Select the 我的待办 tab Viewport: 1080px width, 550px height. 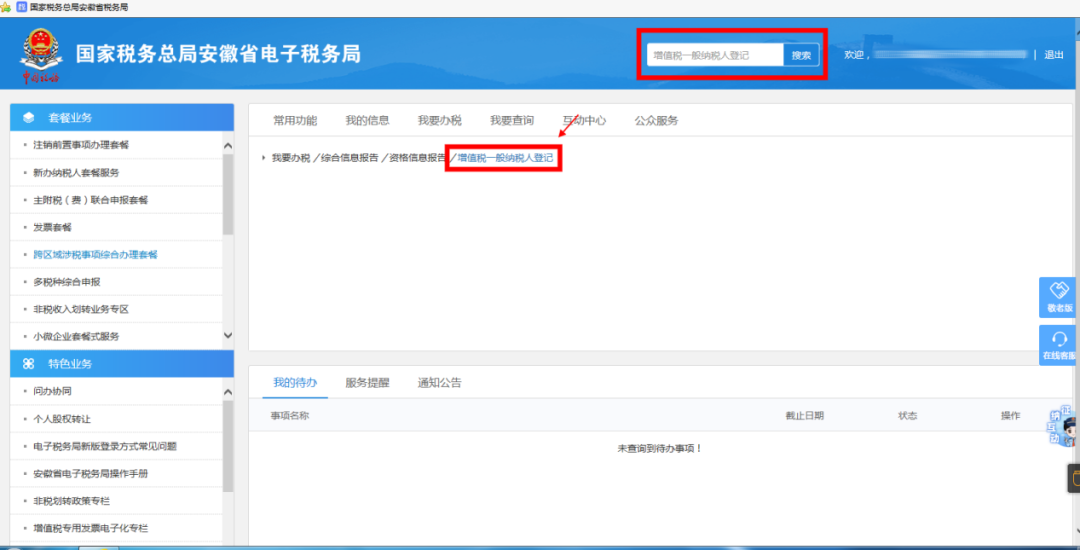(x=295, y=383)
